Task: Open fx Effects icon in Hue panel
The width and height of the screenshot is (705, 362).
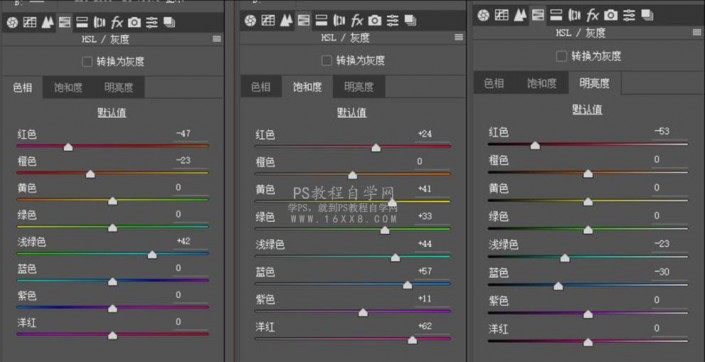Action: 117,22
